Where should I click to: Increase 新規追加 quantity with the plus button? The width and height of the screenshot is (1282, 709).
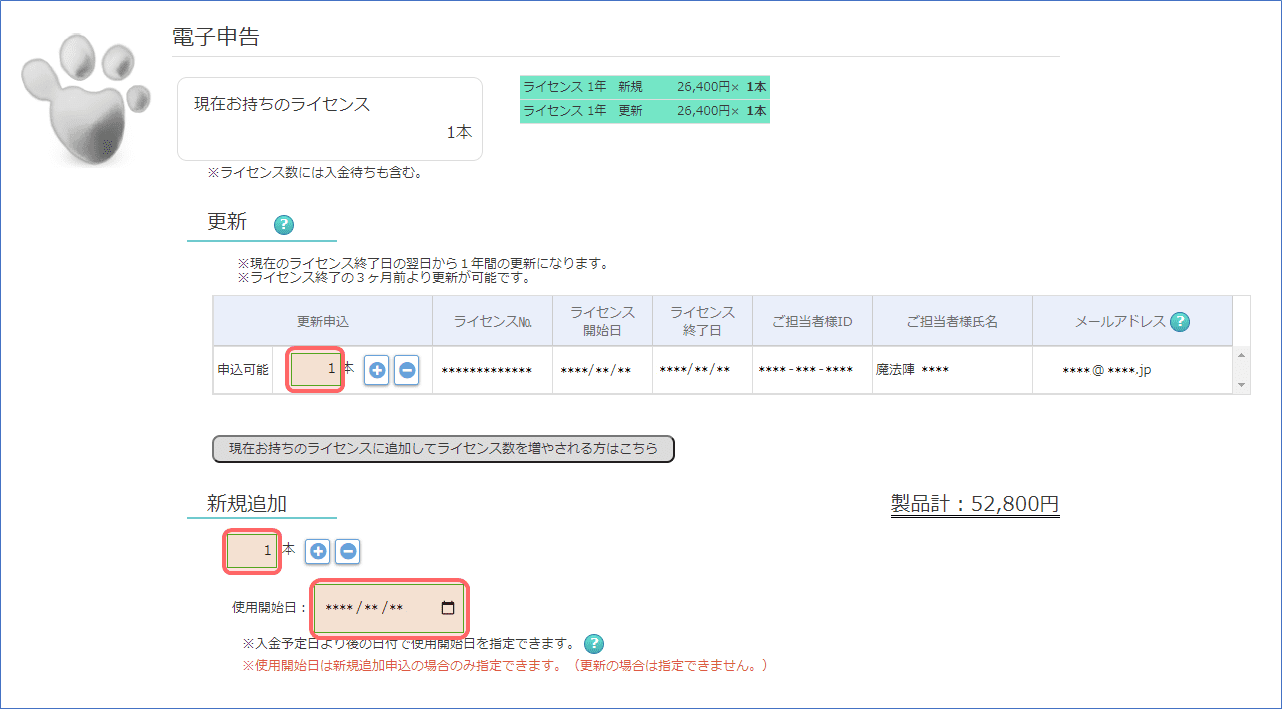pos(318,551)
